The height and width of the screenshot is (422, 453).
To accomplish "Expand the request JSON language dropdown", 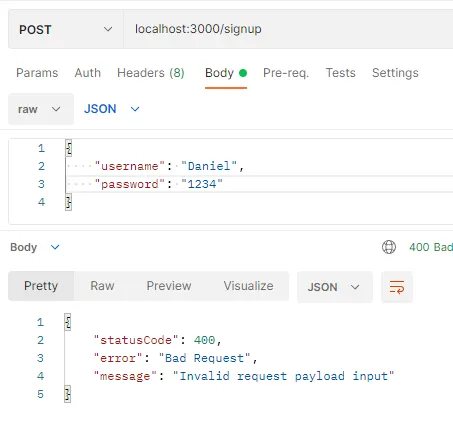I will tap(112, 109).
